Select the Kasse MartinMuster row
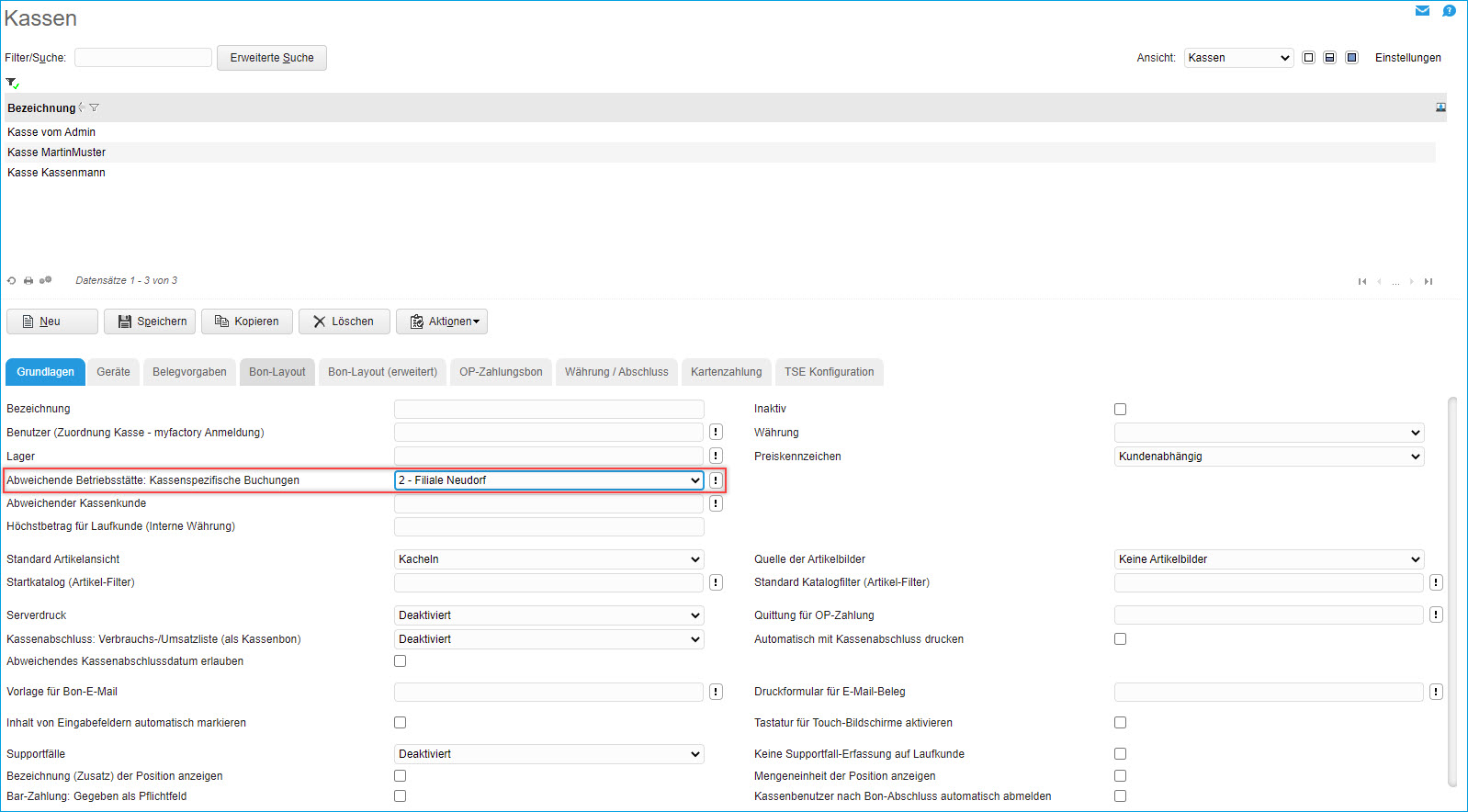This screenshot has width=1468, height=812. 720,152
